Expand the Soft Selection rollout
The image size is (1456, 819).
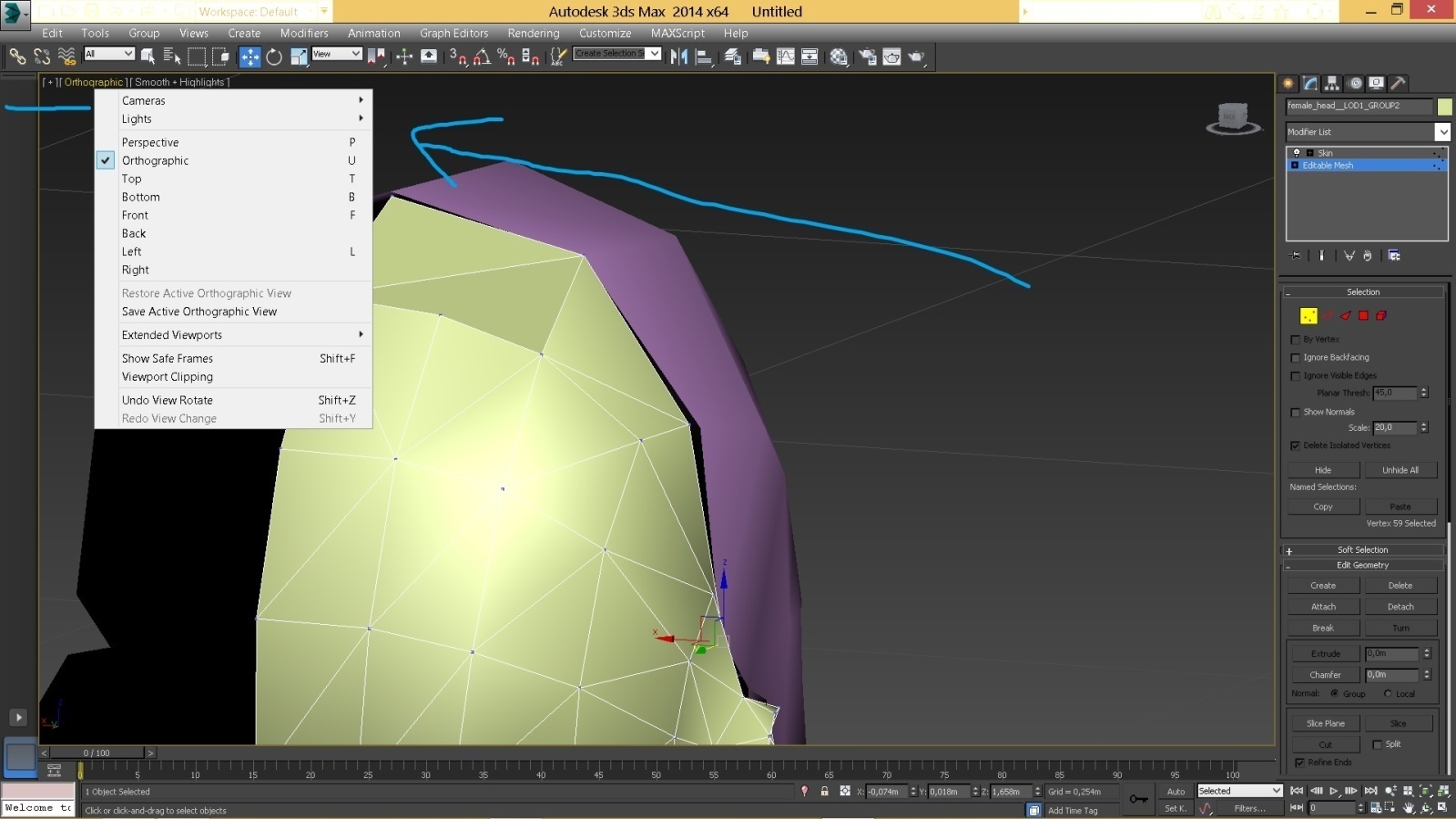tap(1363, 550)
